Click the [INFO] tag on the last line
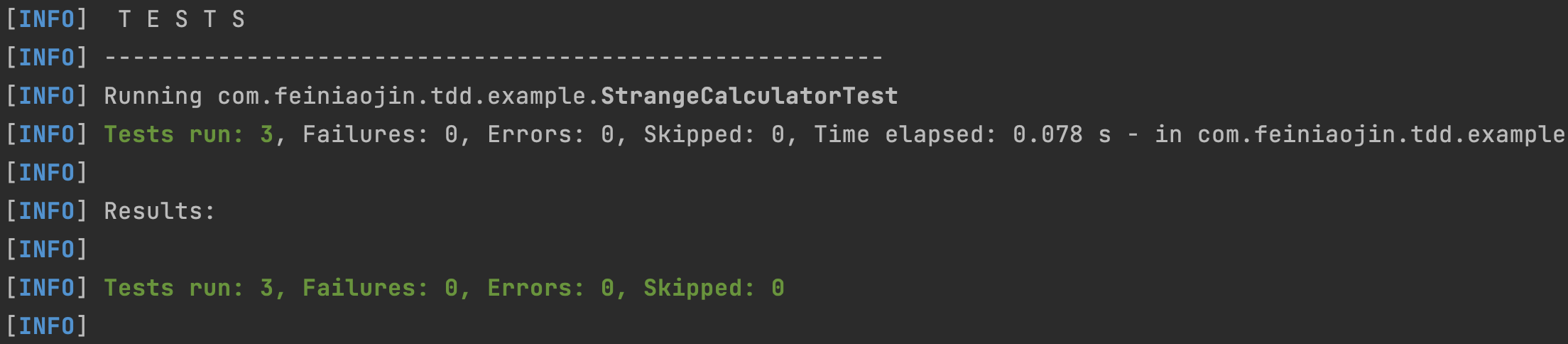 tap(46, 326)
